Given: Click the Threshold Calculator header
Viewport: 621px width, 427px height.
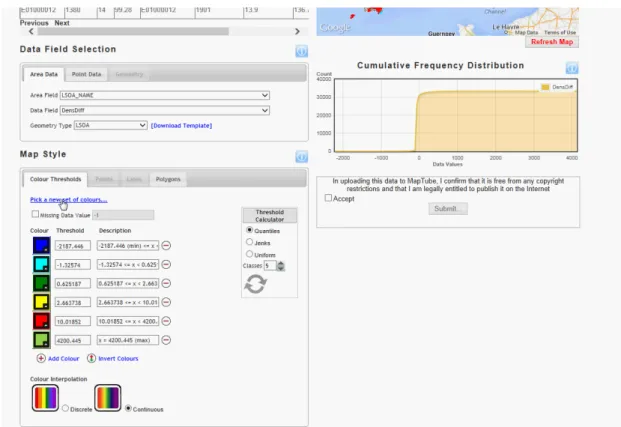Looking at the screenshot, I should pyautogui.click(x=270, y=216).
